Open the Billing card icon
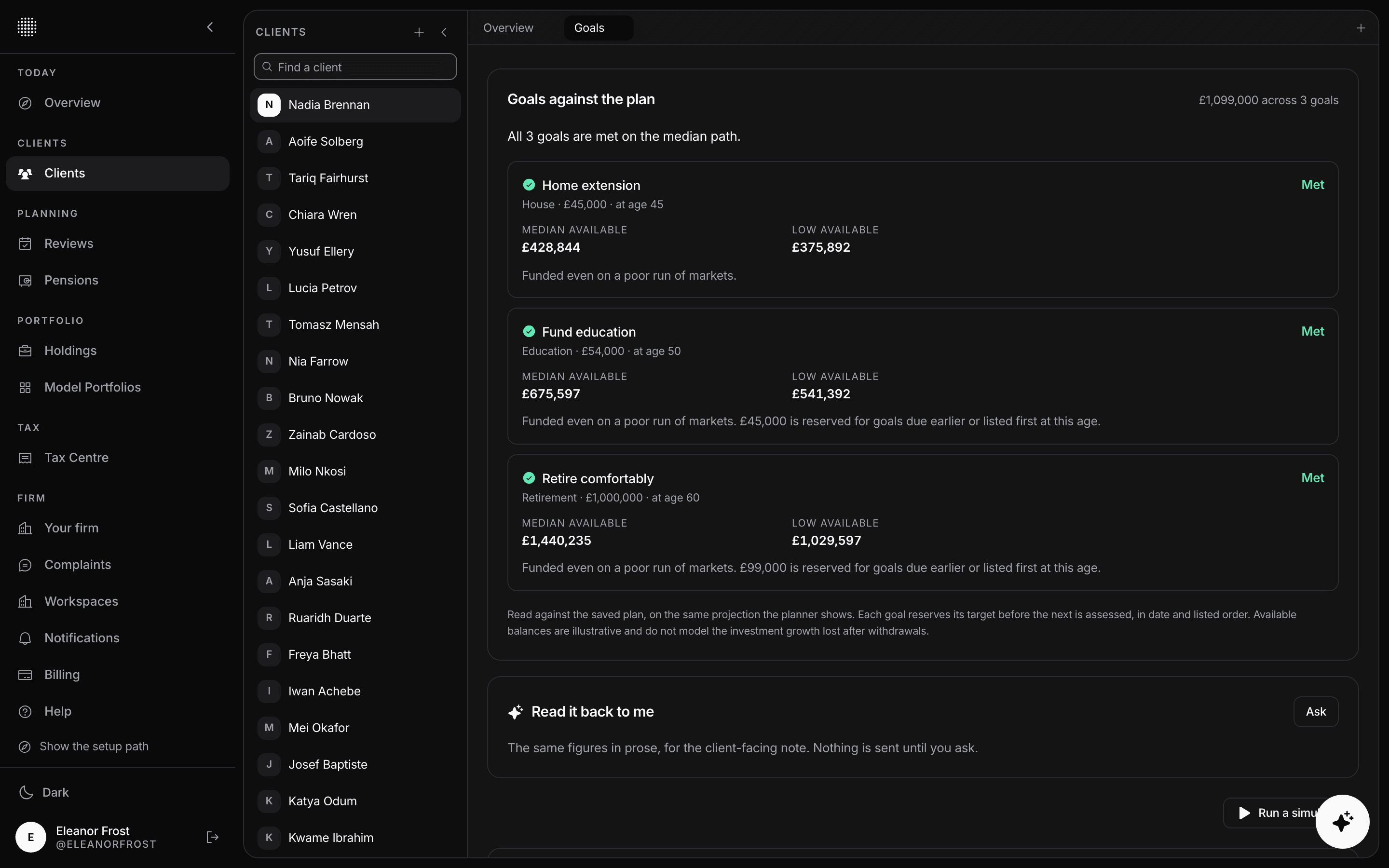1389x868 pixels. click(25, 675)
